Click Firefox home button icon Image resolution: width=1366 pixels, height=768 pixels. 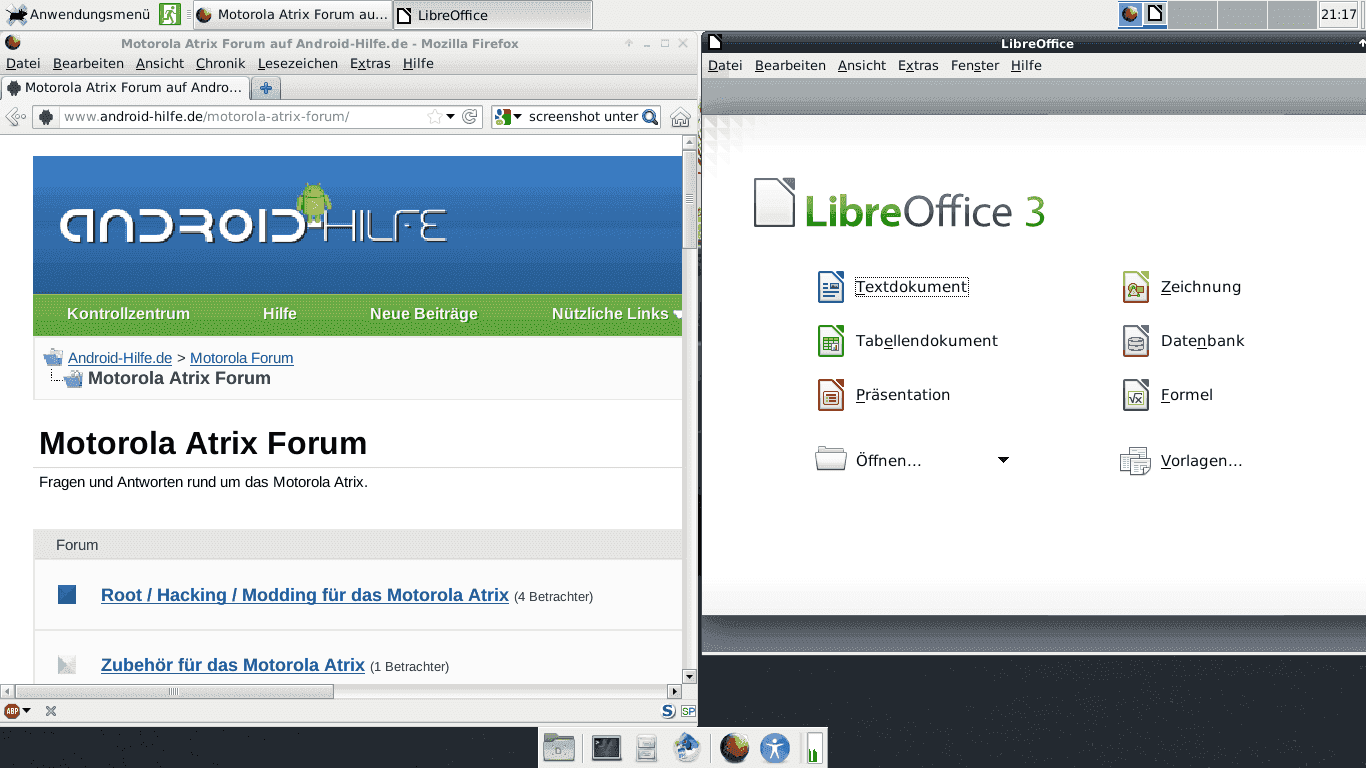click(x=681, y=117)
